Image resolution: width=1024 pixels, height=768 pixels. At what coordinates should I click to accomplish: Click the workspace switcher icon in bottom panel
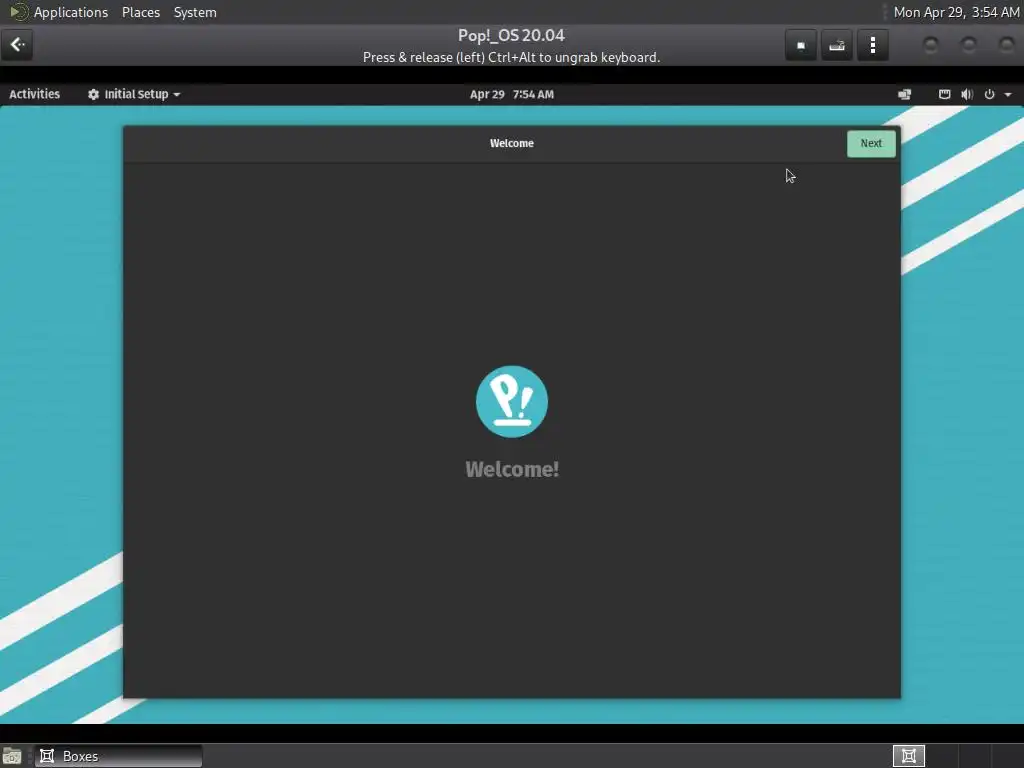click(908, 756)
